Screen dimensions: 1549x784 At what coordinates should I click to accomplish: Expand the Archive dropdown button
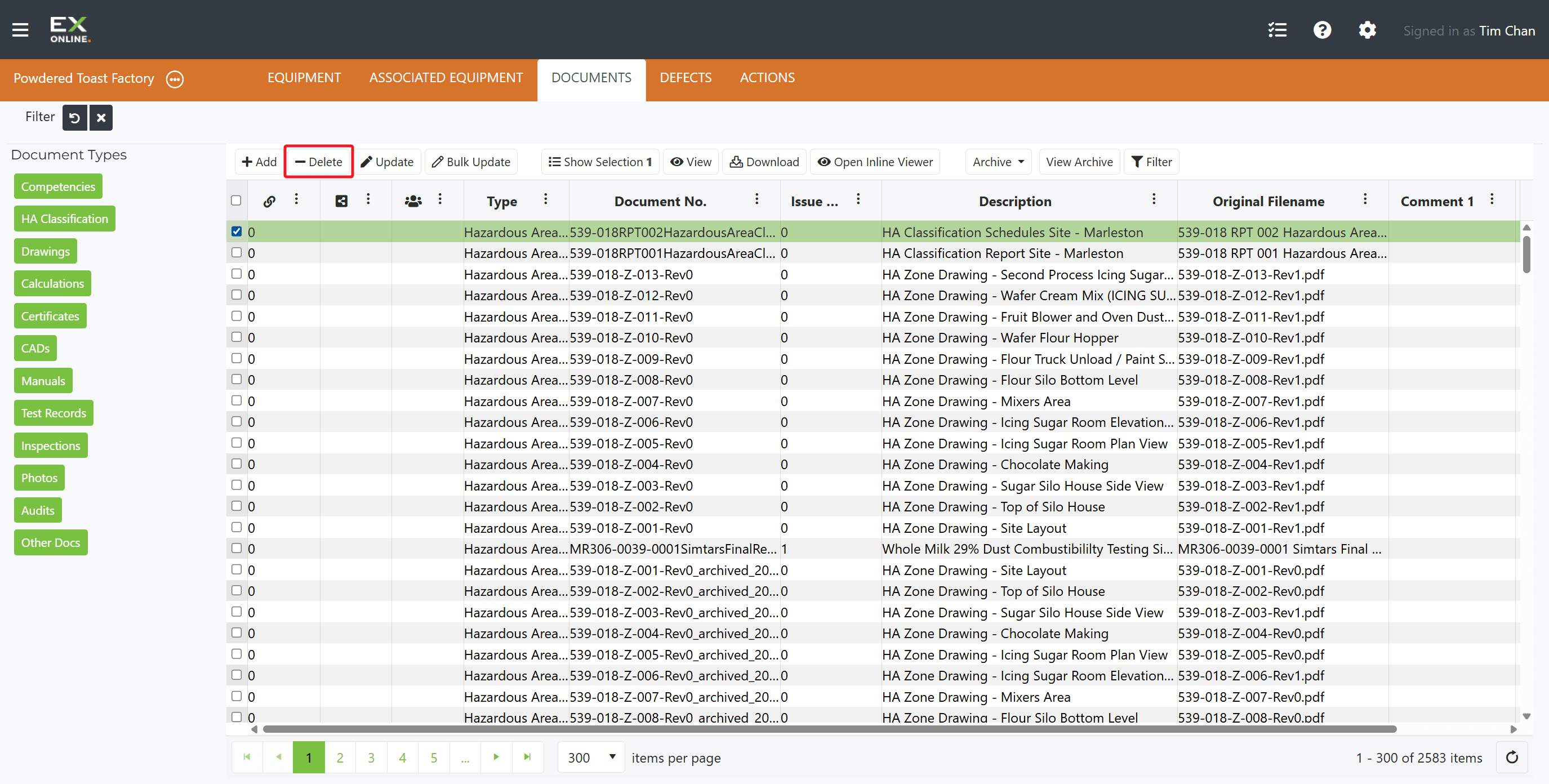[x=998, y=162]
